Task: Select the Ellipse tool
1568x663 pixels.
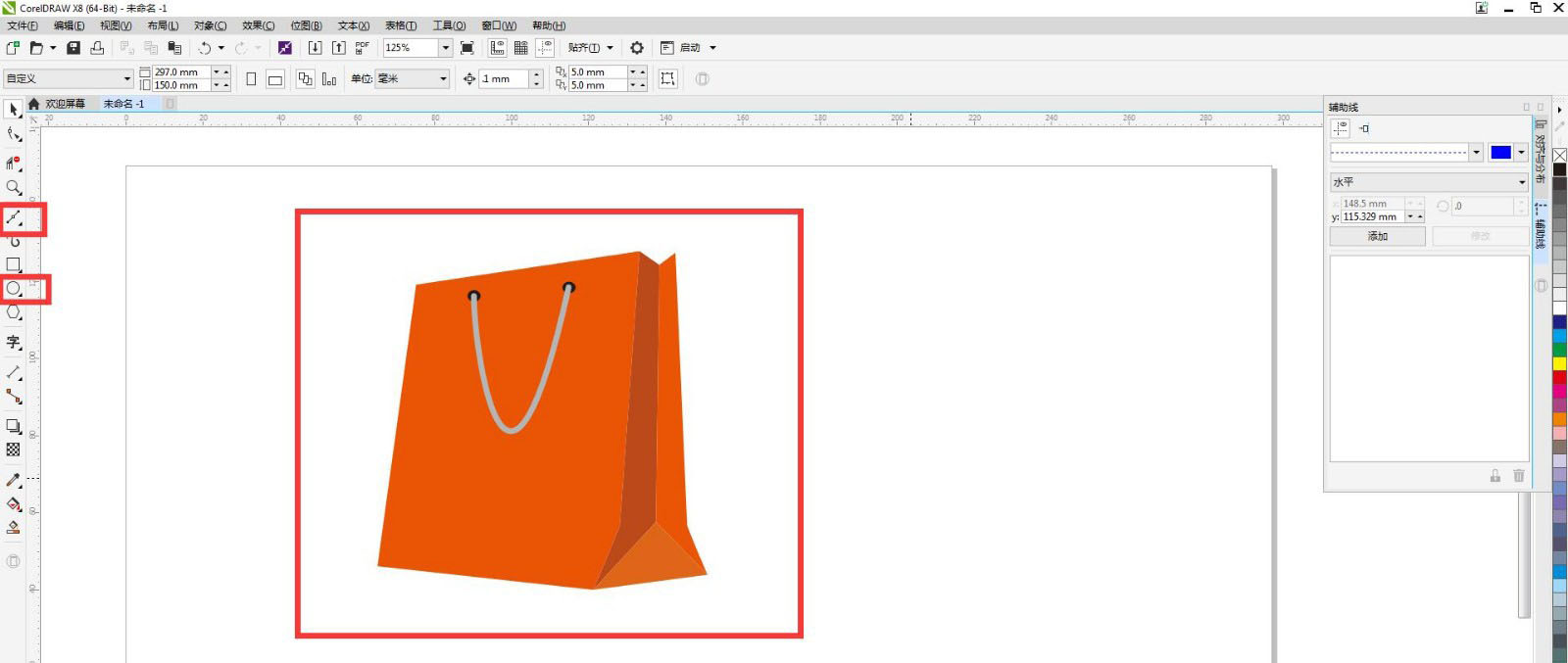Action: [x=14, y=289]
